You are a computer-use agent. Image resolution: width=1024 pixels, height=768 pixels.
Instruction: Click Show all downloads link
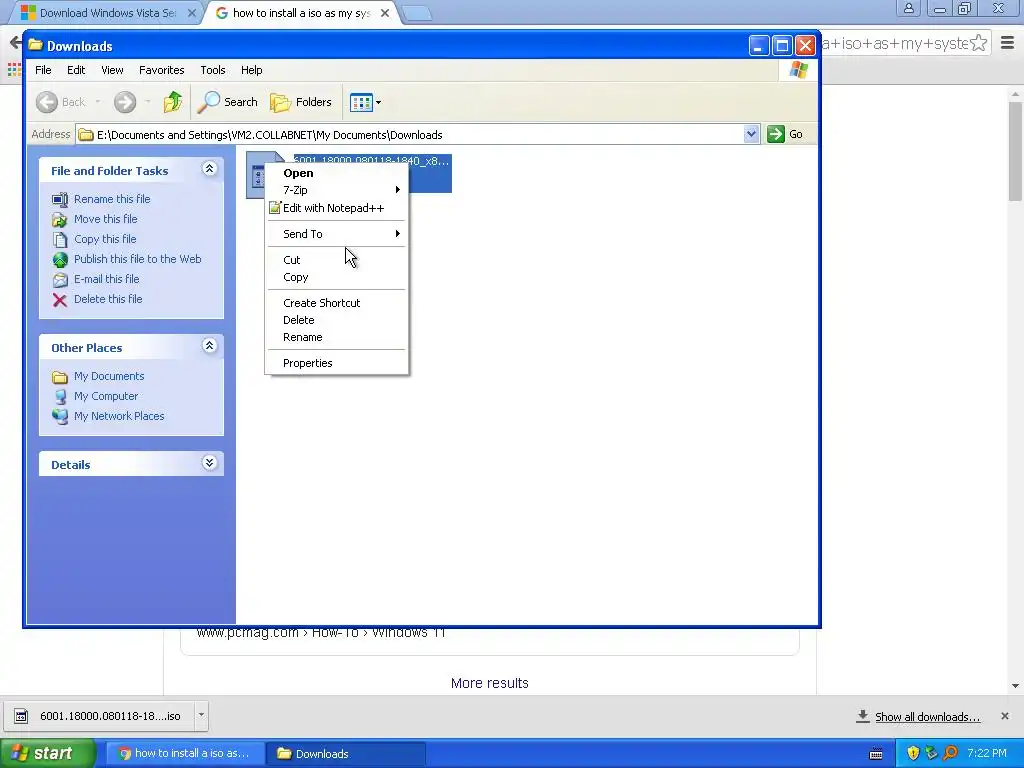point(927,716)
